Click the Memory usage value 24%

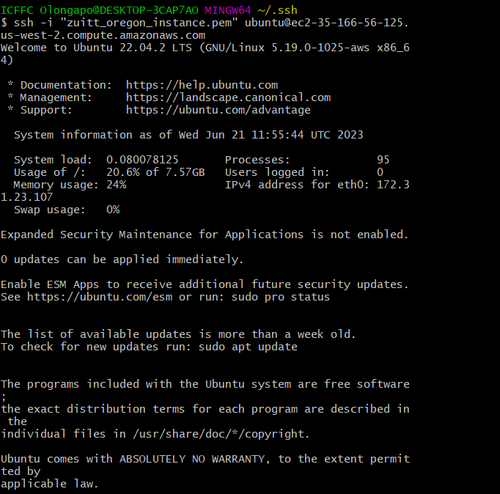click(116, 185)
